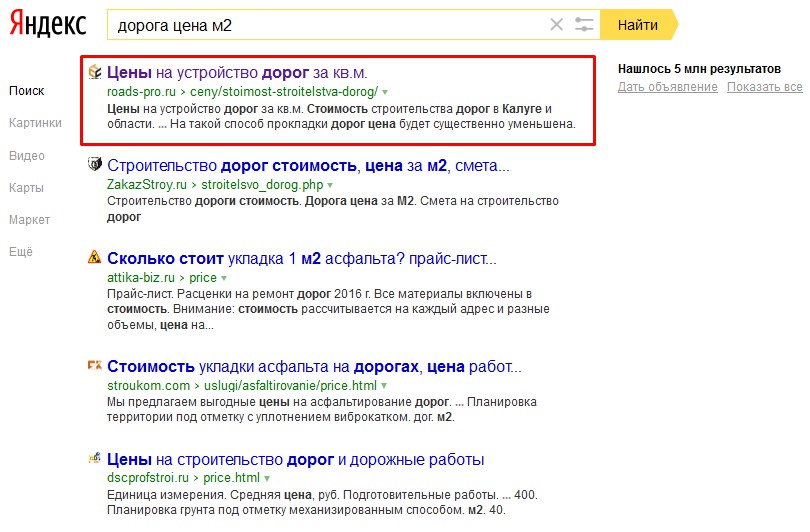Expand dropdown arrow next to stroitelsvo_dorog.php
810x532 pixels.
pos(330,185)
